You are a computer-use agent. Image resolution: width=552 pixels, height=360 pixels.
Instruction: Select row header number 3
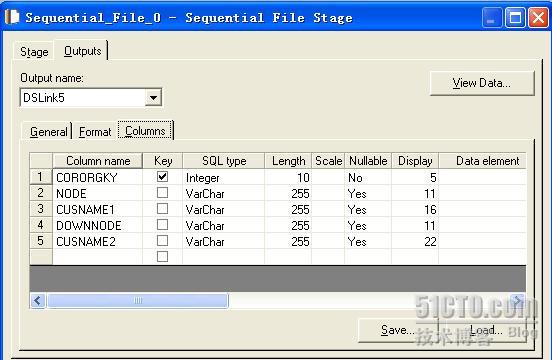point(41,209)
